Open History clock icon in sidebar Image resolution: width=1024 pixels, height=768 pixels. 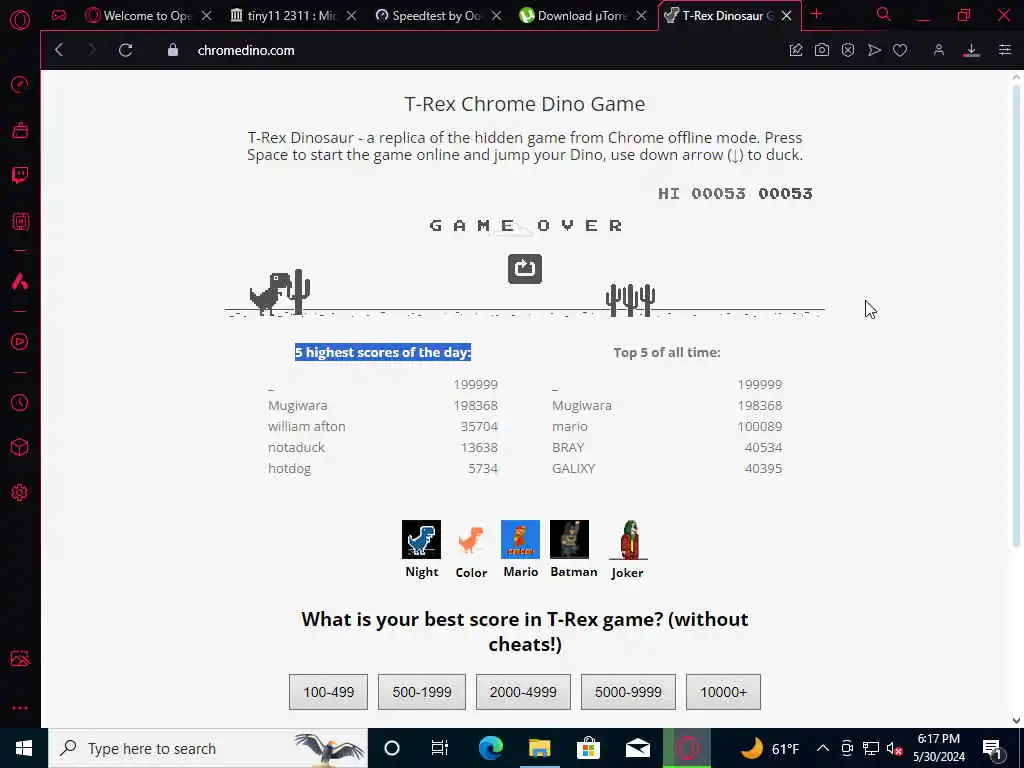click(x=20, y=402)
